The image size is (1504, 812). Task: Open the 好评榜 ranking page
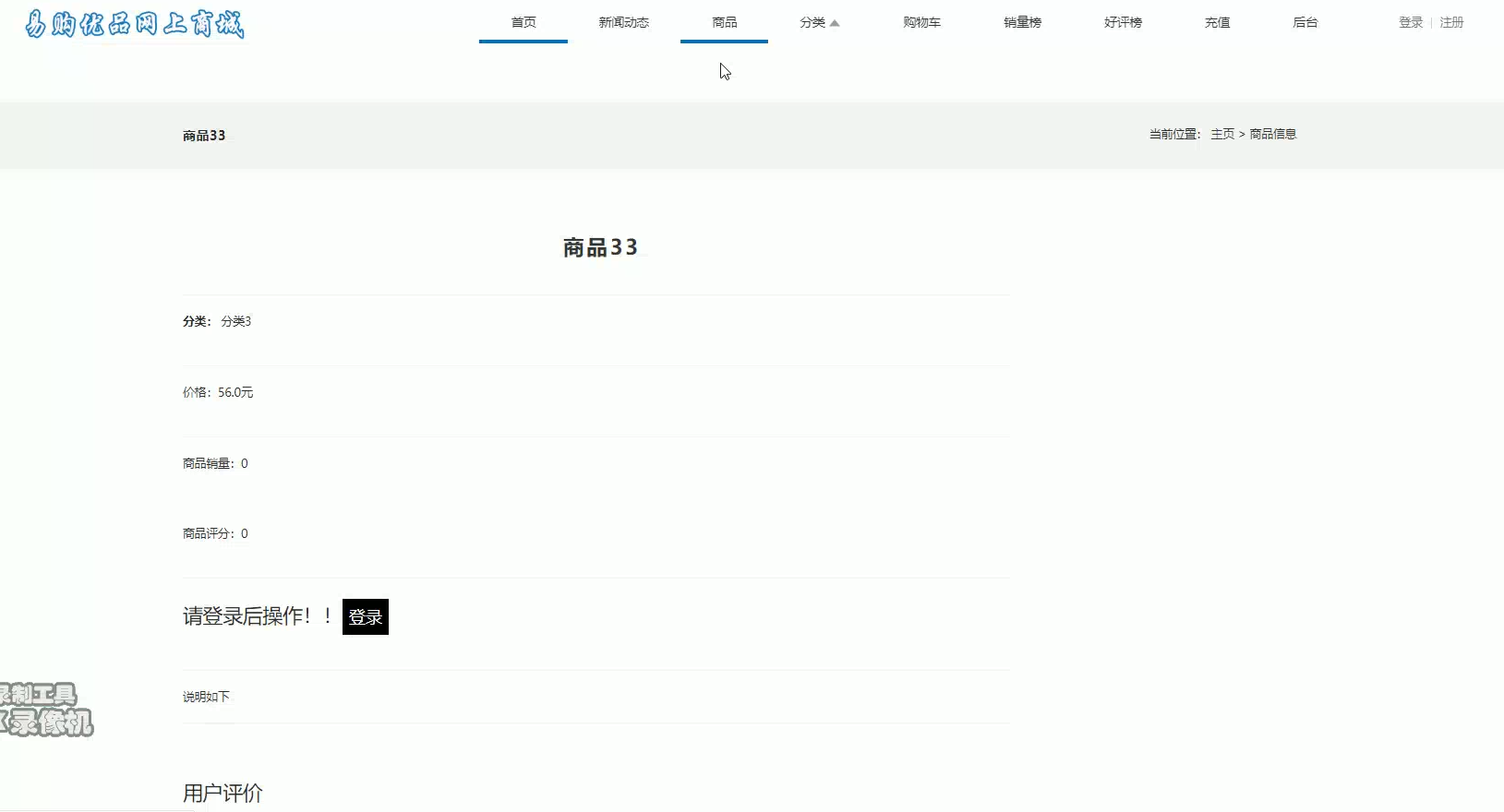coord(1123,22)
